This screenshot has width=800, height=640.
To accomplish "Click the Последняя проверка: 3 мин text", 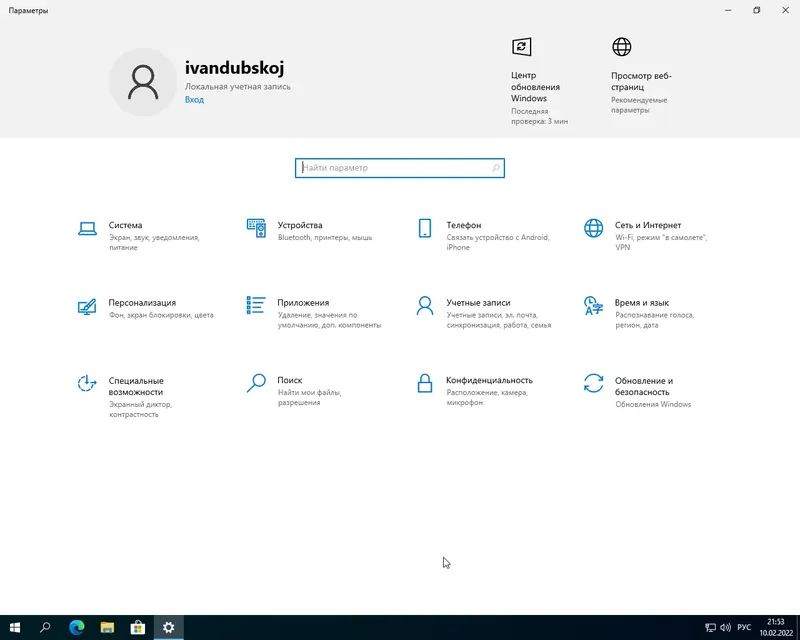I will (x=539, y=116).
